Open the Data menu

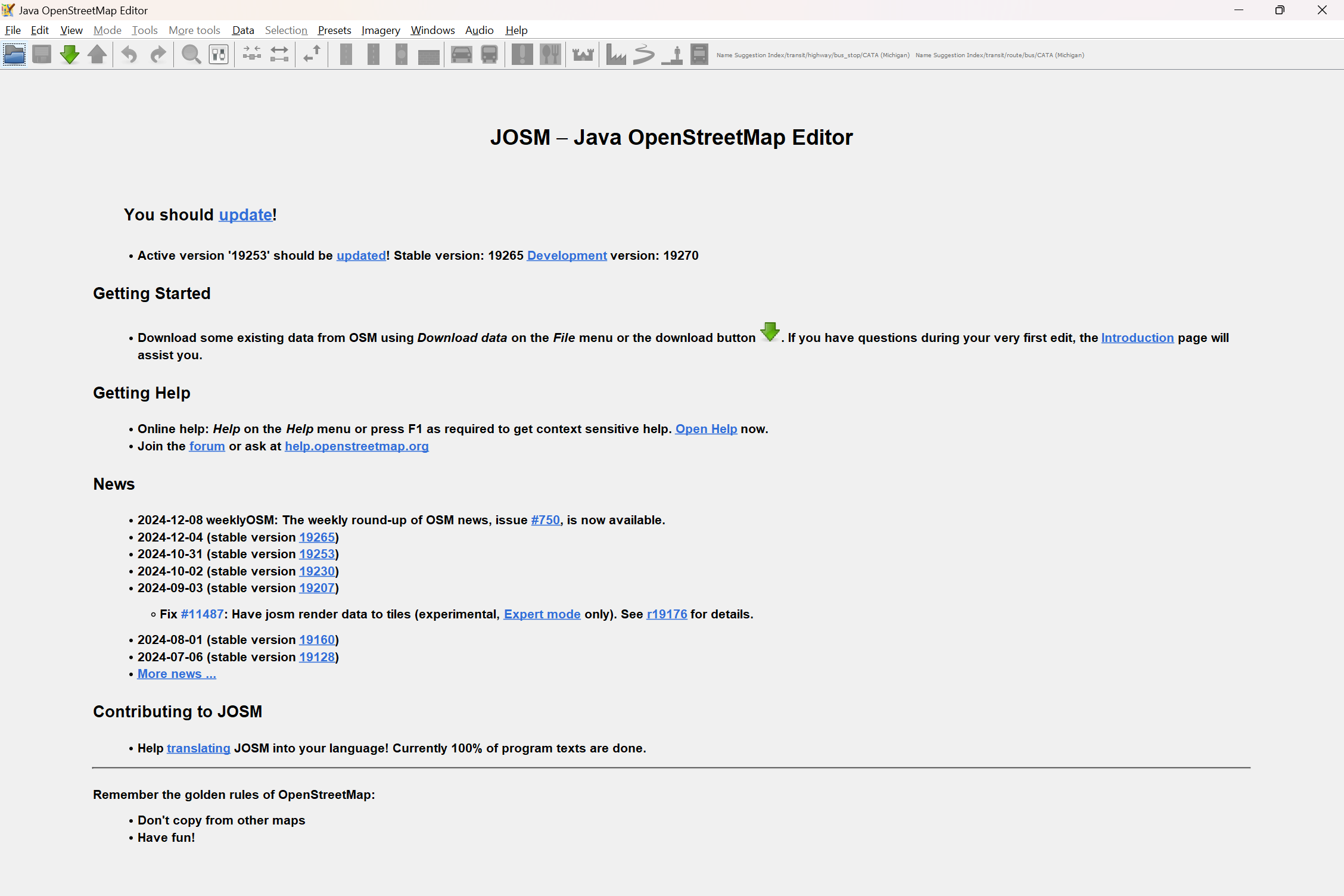243,30
